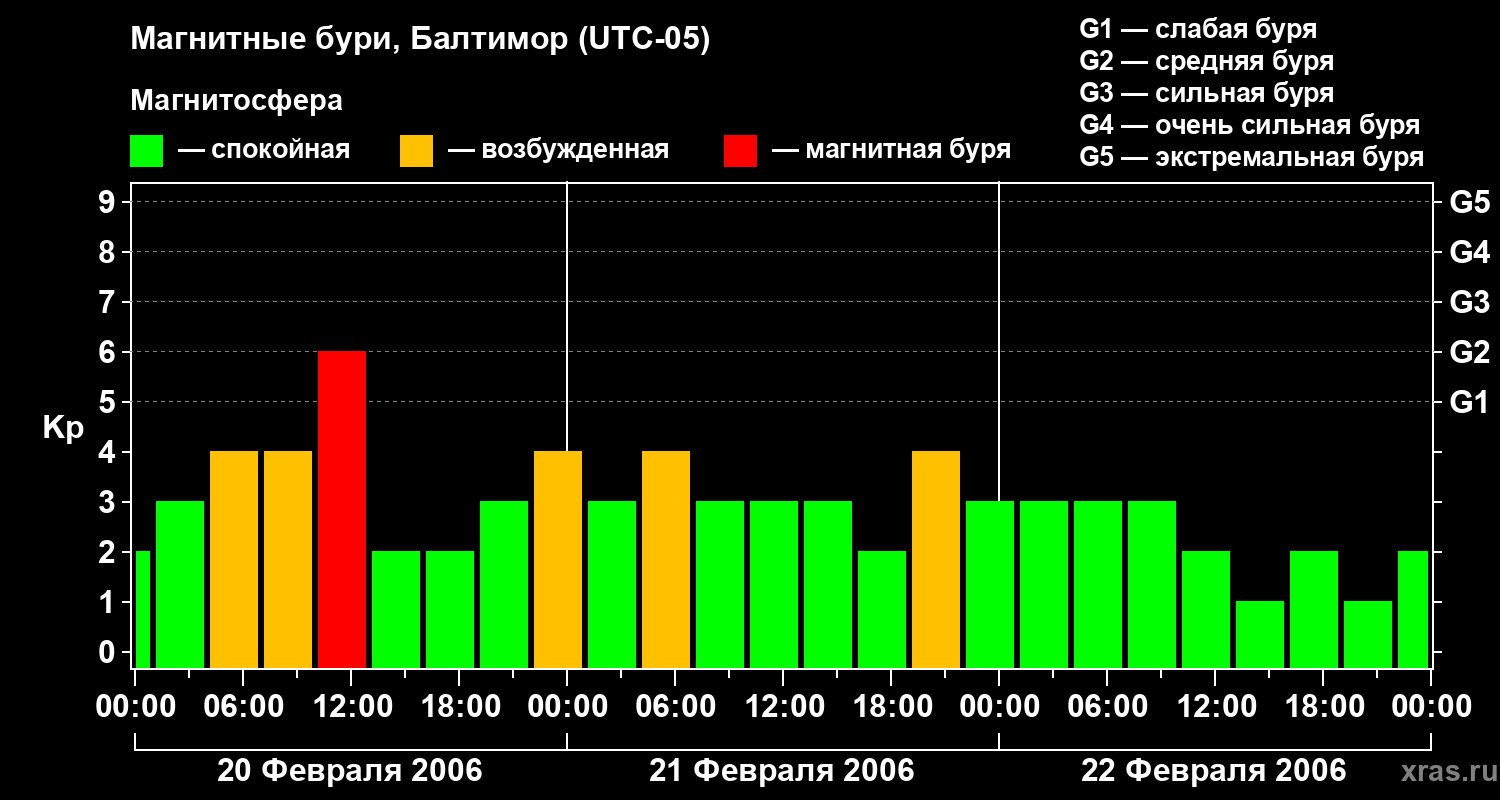
Task: Click the red 'магнитная буря' legend swatch
Action: (741, 151)
